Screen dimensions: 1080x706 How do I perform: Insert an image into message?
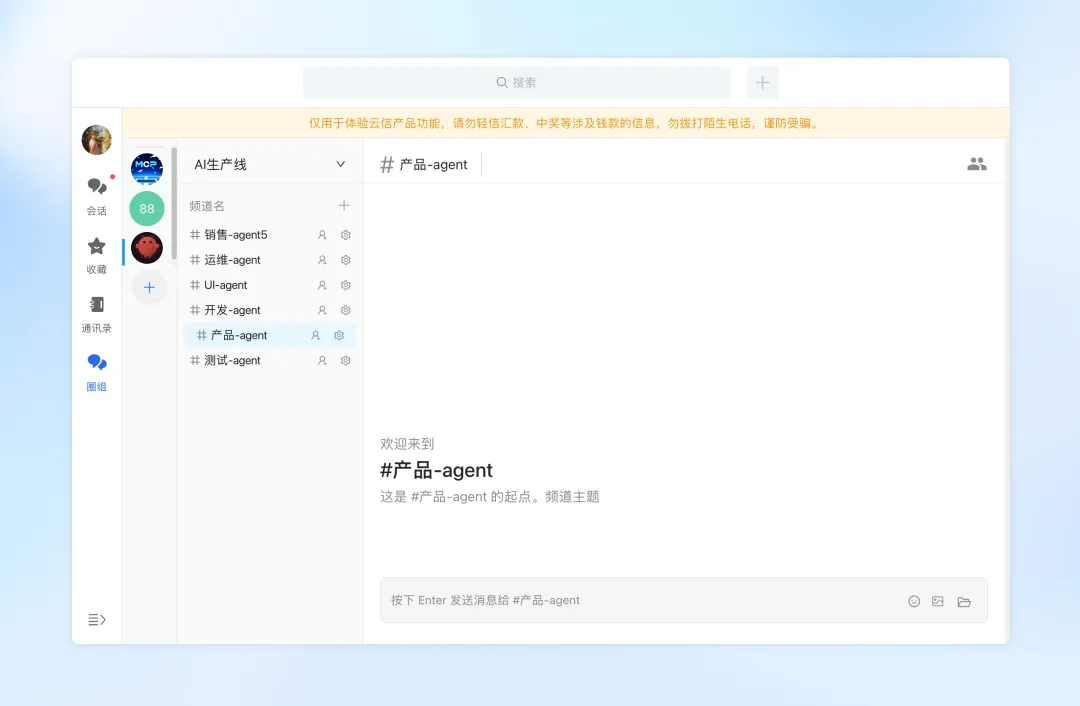tap(937, 601)
